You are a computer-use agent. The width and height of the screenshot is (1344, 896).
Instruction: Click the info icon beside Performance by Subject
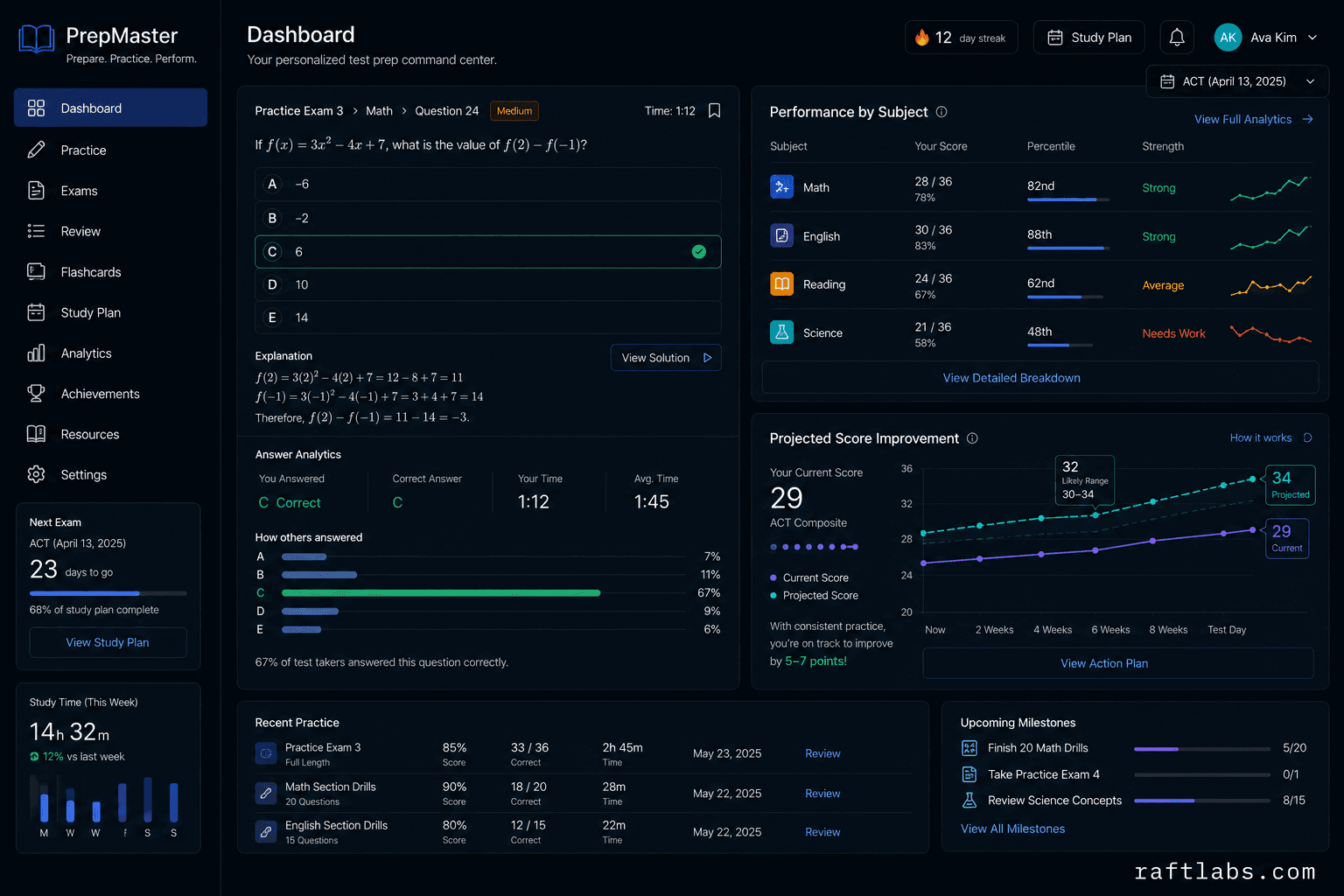pos(941,112)
